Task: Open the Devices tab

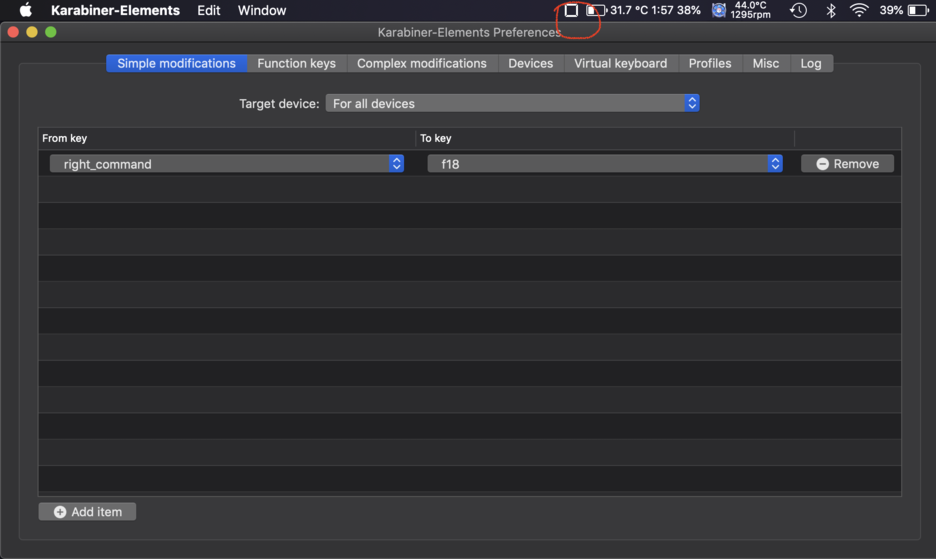Action: [x=531, y=63]
